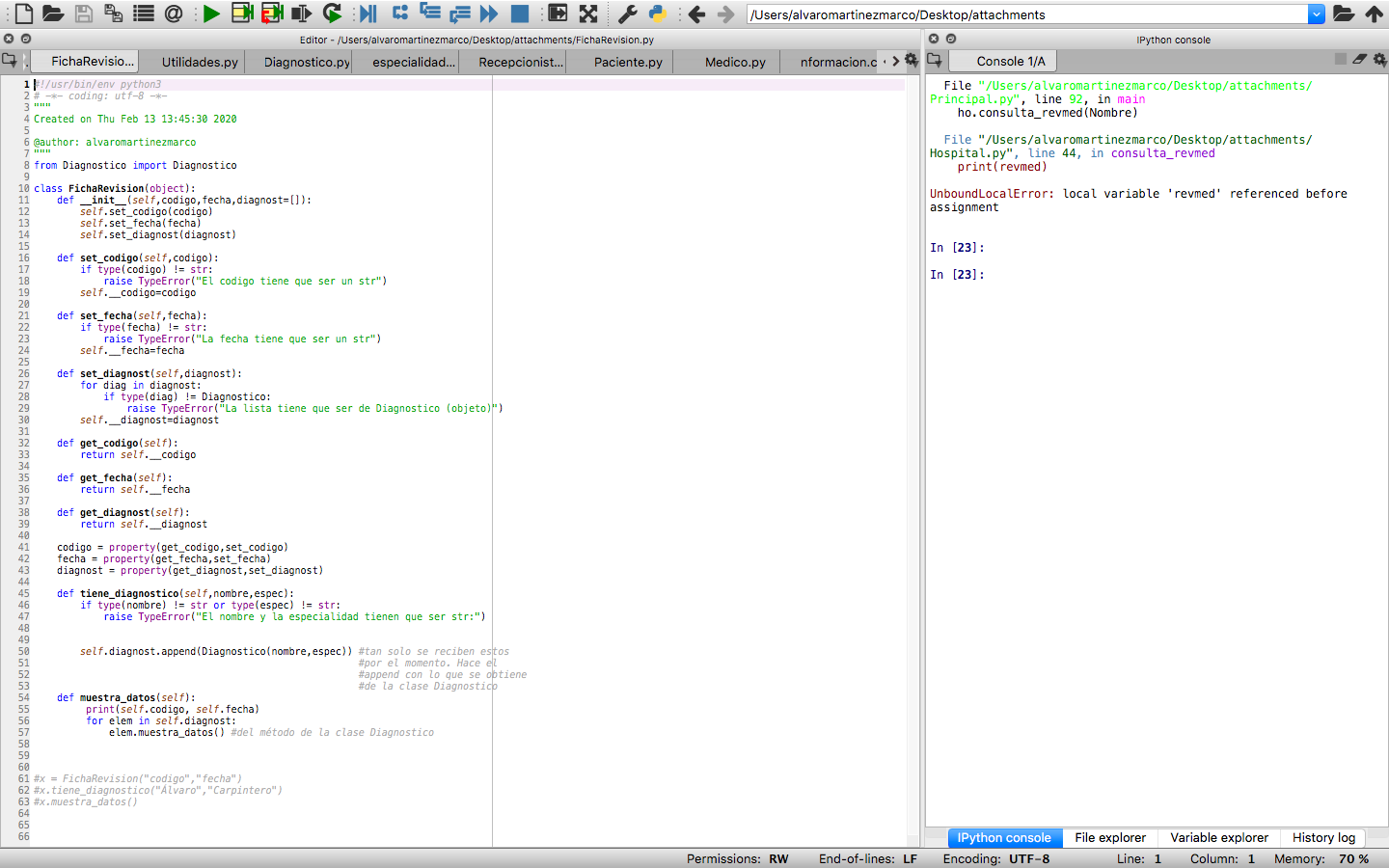Click Continue execution double-arrow icon
The width and height of the screenshot is (1389, 868).
point(489,14)
